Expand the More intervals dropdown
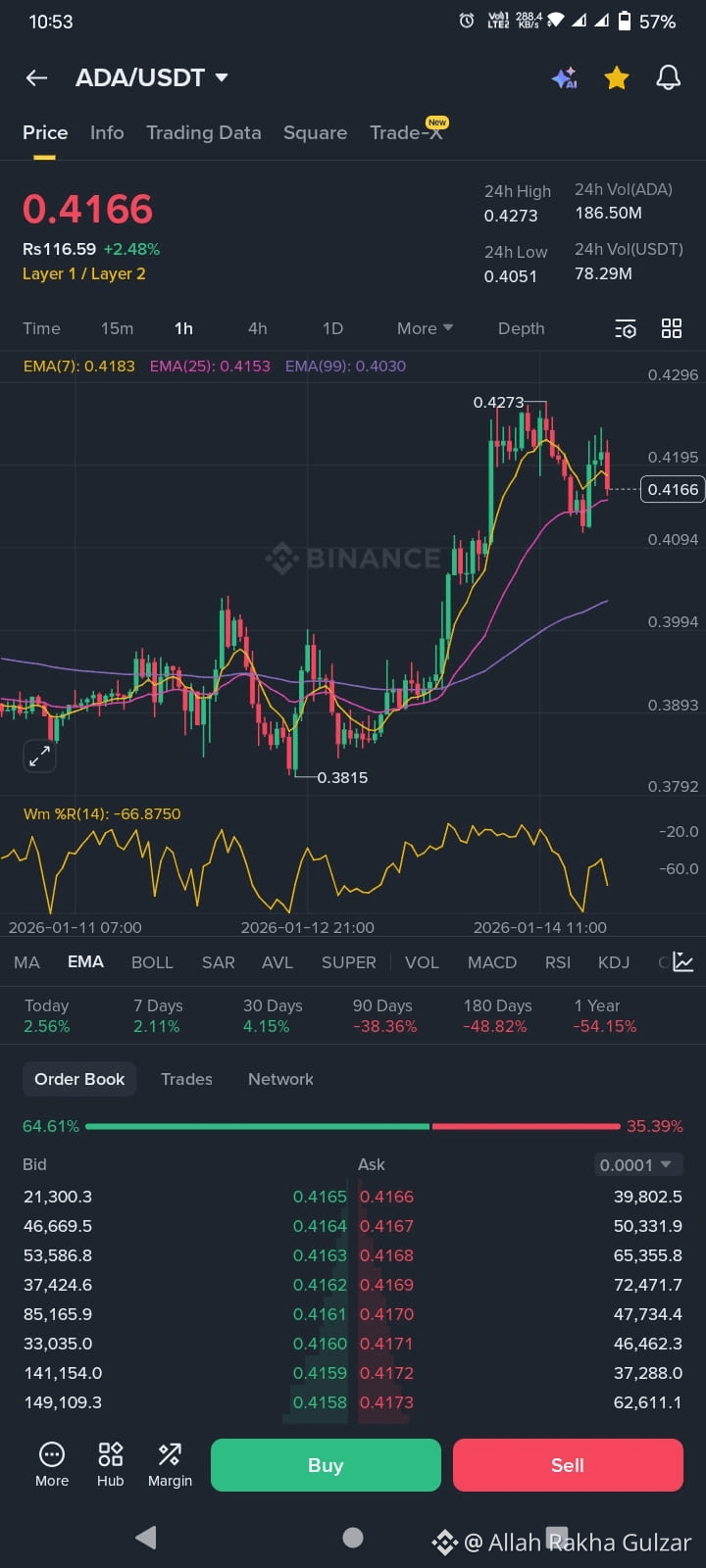 (425, 328)
